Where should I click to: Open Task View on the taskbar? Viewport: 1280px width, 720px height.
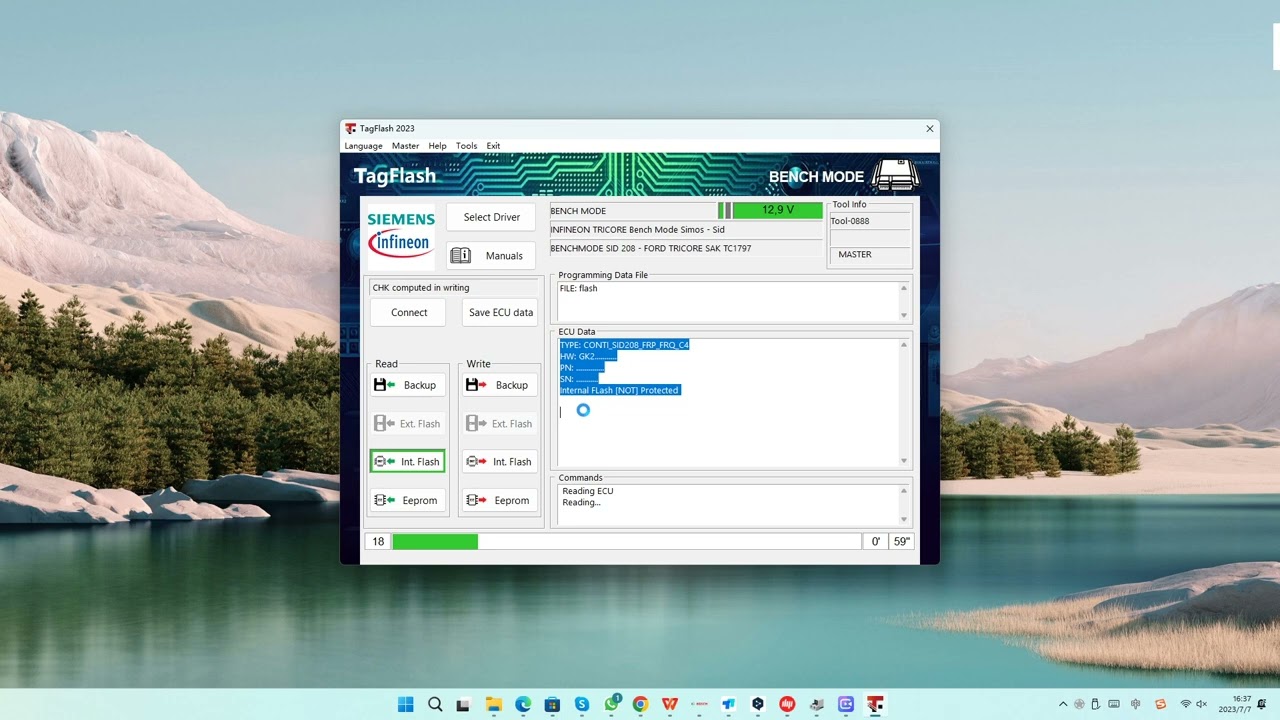click(x=464, y=704)
